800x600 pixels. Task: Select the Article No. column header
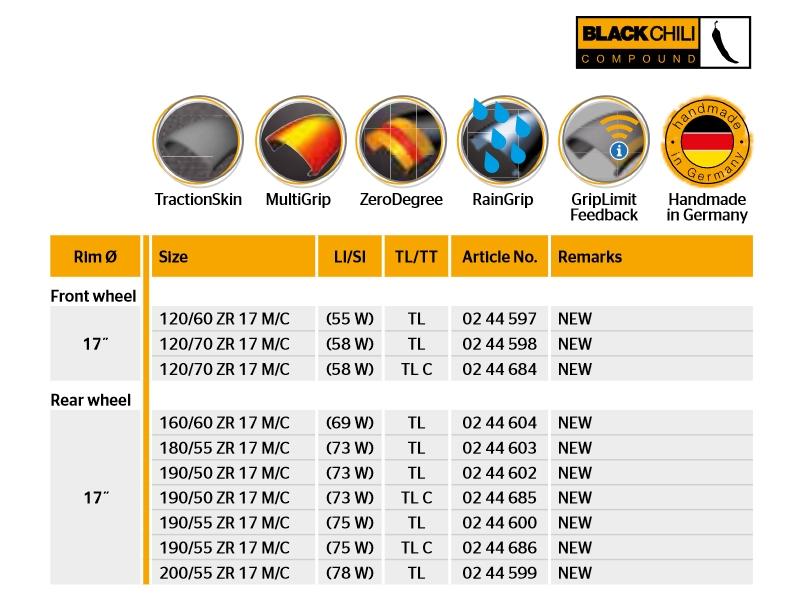tap(499, 257)
